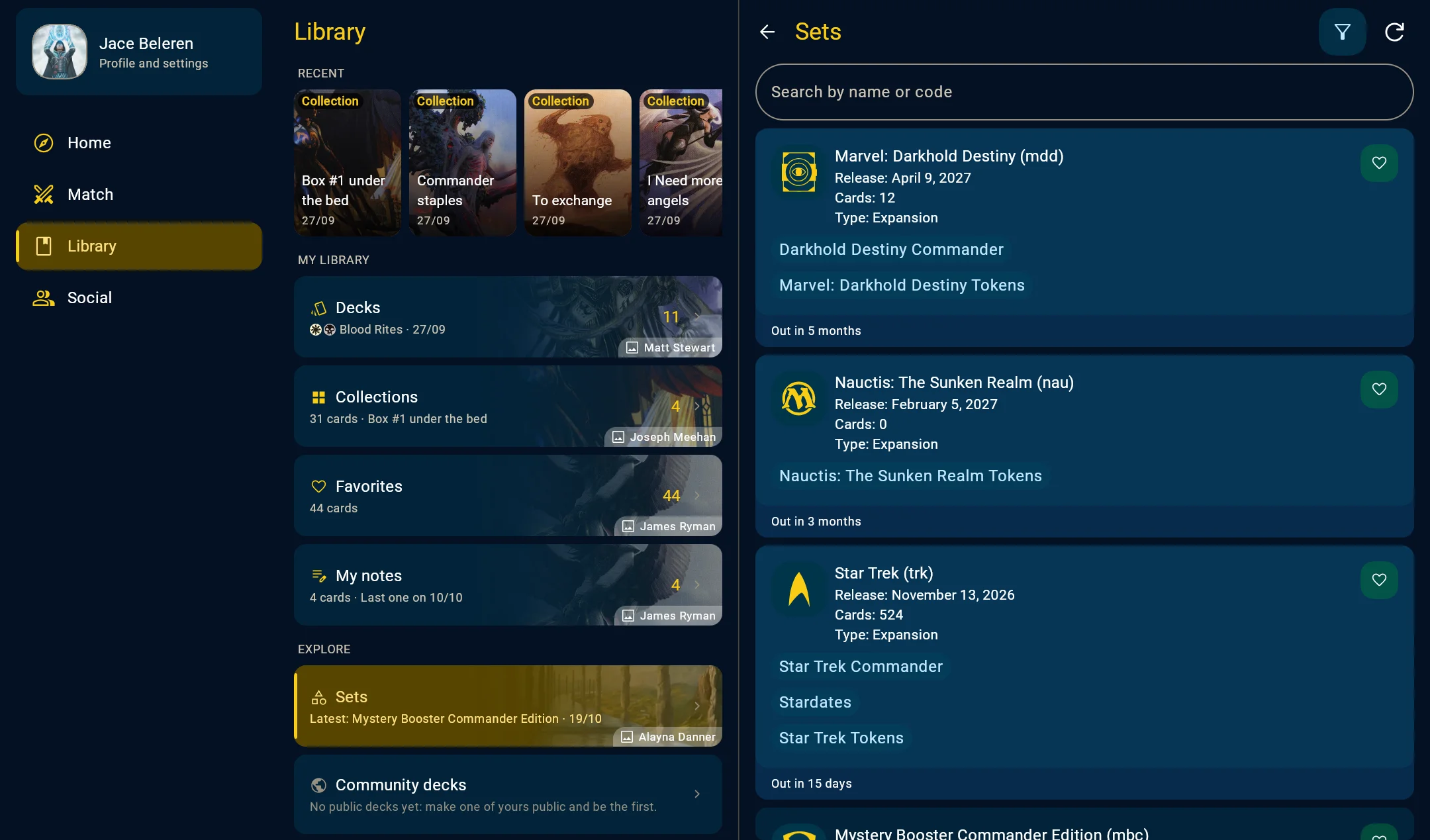Screen dimensions: 1430x840
Task: Favorite the Nauctis: The Sunken Realm set
Action: tap(1379, 389)
